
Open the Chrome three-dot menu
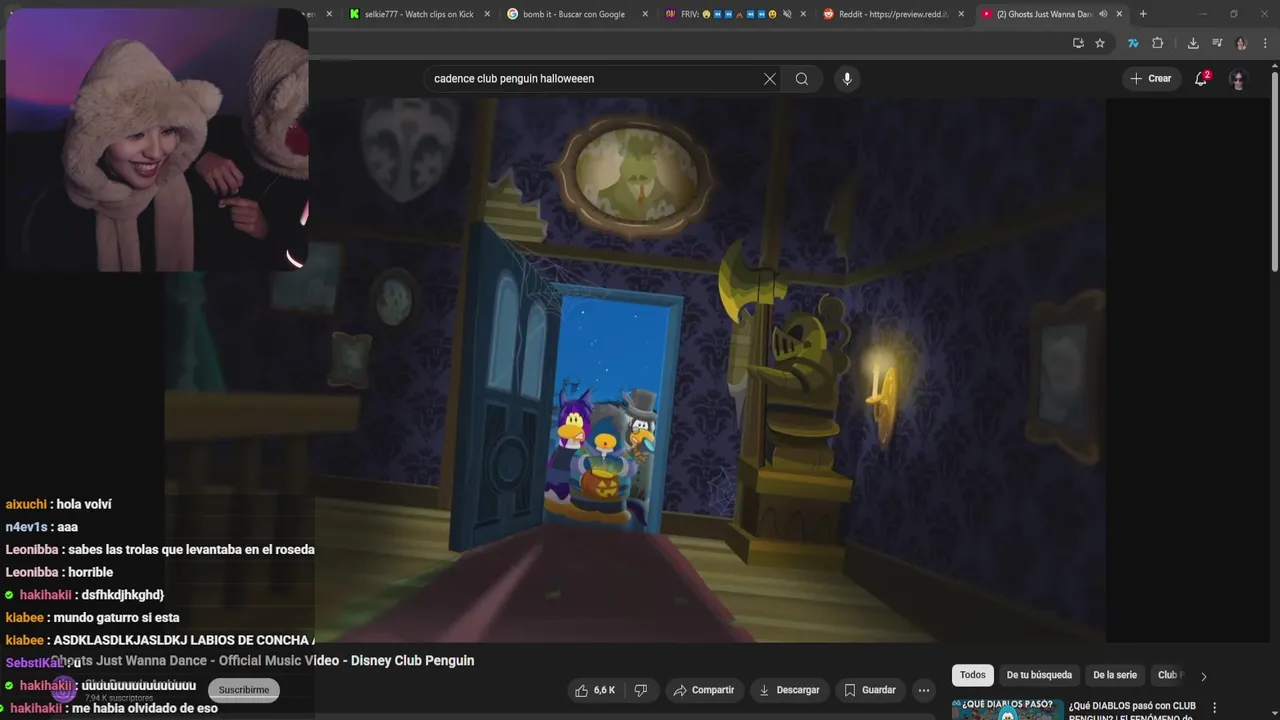coord(1265,43)
